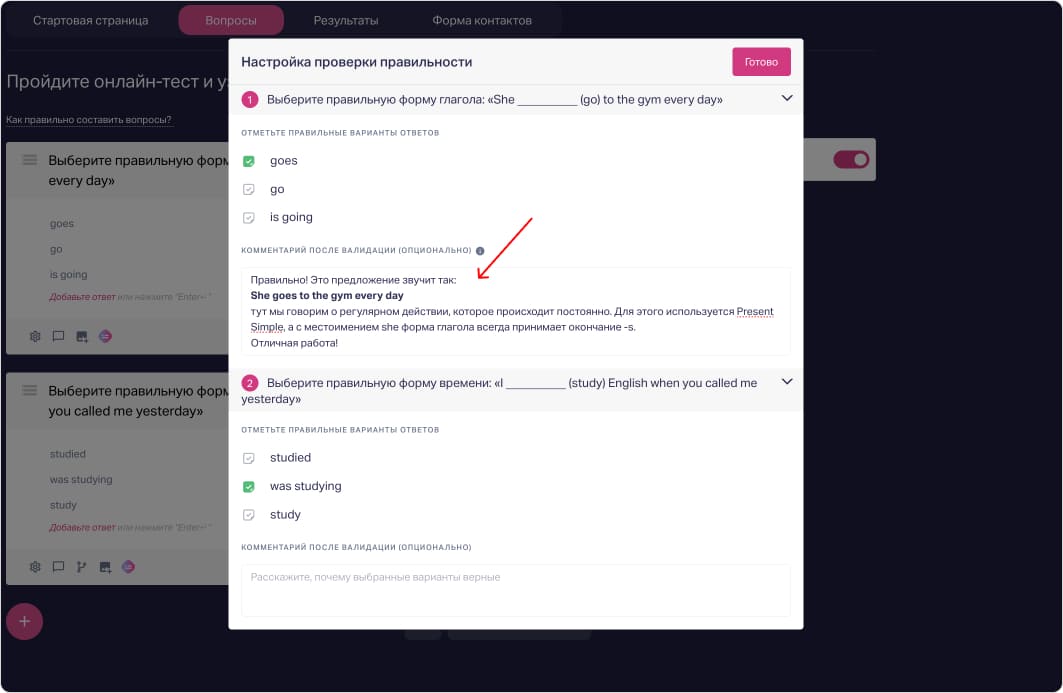Viewport: 1063px width, 693px height.
Task: Open the "Форма контактов" tab
Action: [482, 20]
